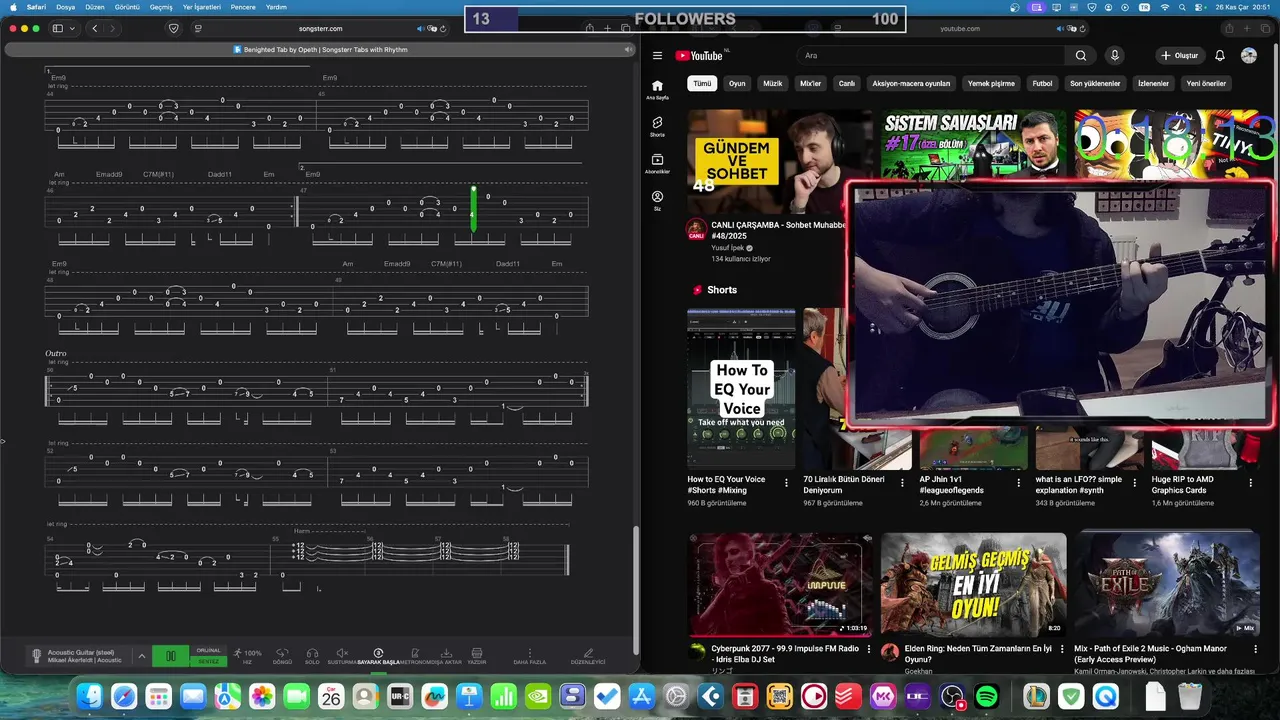Open the Yer İşaretleri menu
This screenshot has height=720, width=1280.
201,6
